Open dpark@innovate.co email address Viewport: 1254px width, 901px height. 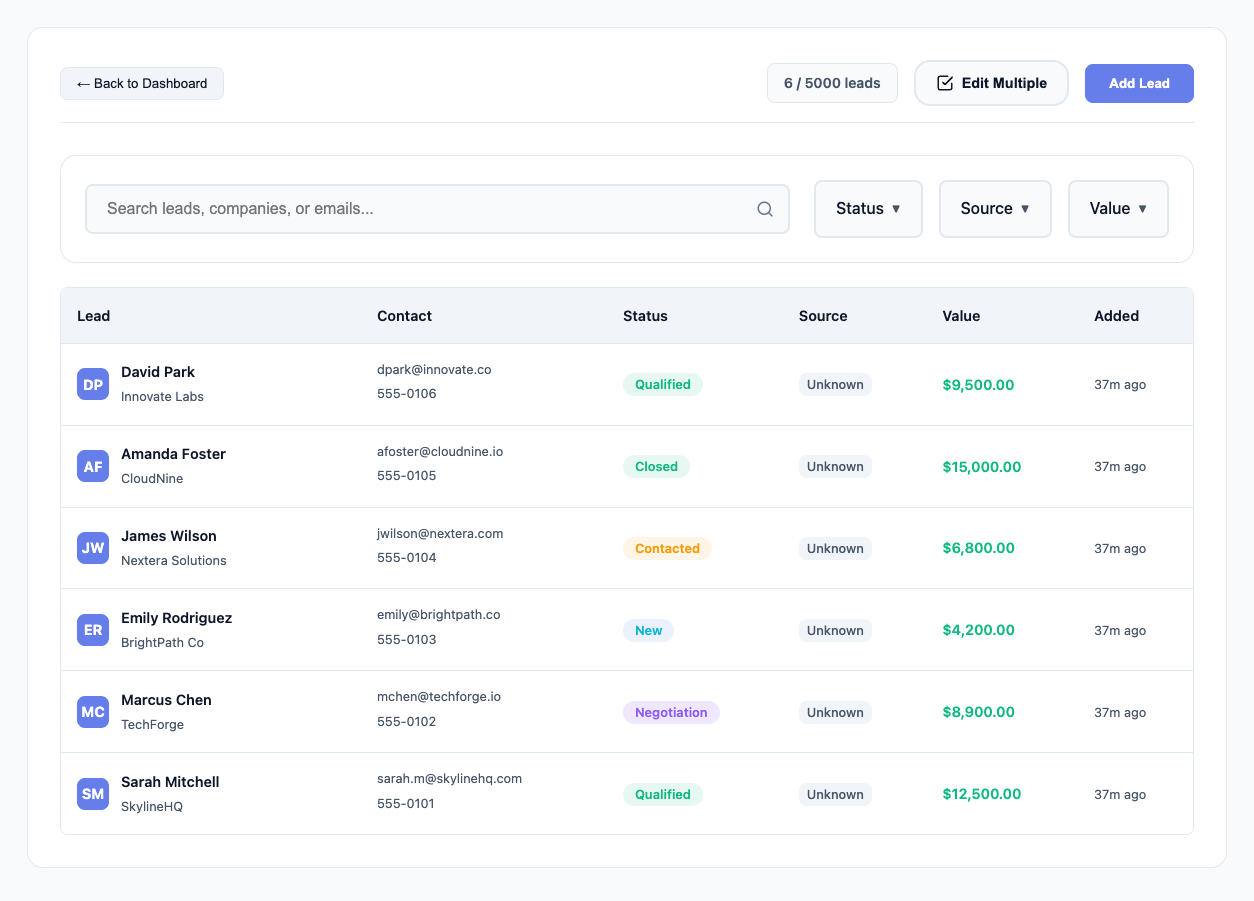(x=434, y=370)
